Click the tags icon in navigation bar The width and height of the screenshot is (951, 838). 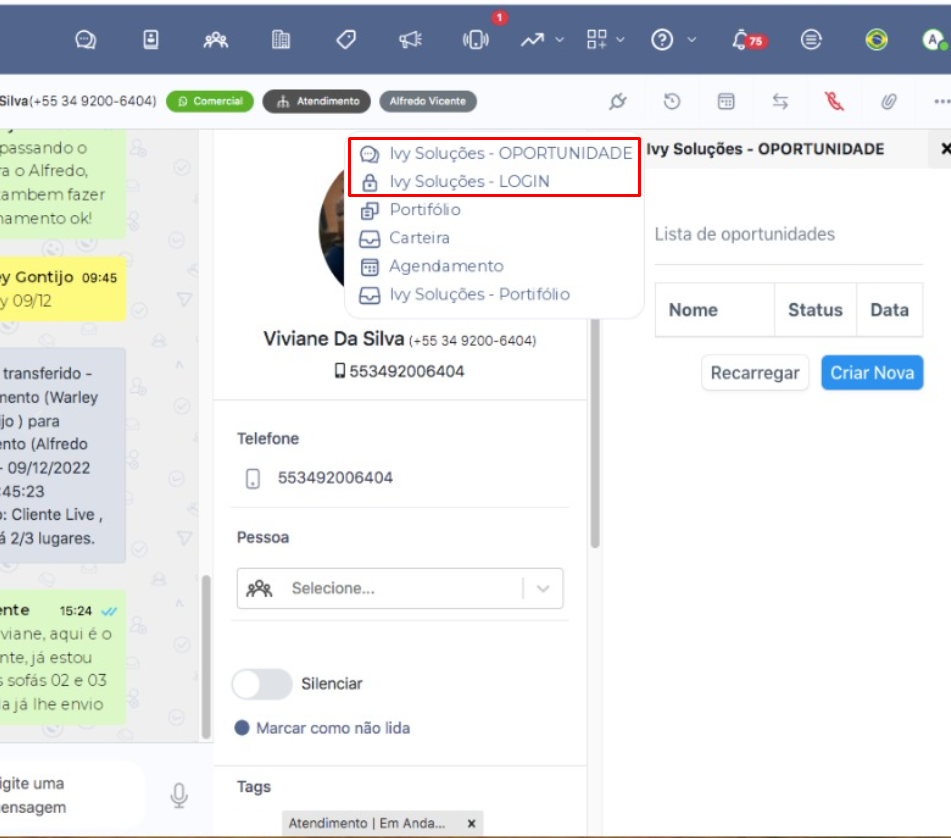pos(346,40)
